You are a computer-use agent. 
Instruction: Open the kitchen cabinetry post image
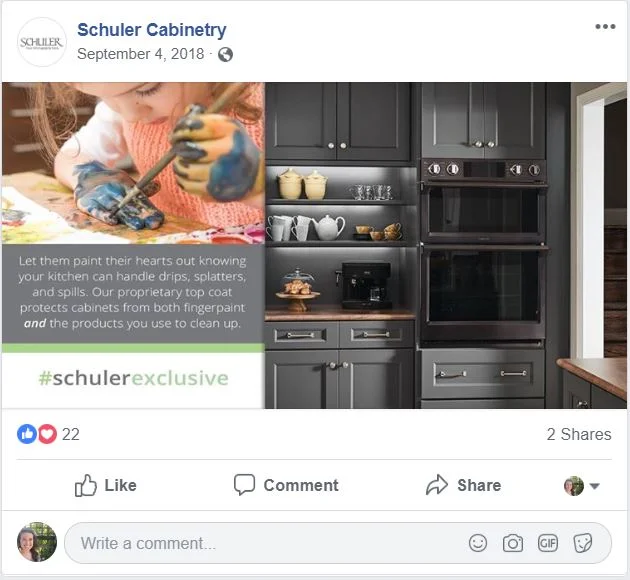(314, 245)
